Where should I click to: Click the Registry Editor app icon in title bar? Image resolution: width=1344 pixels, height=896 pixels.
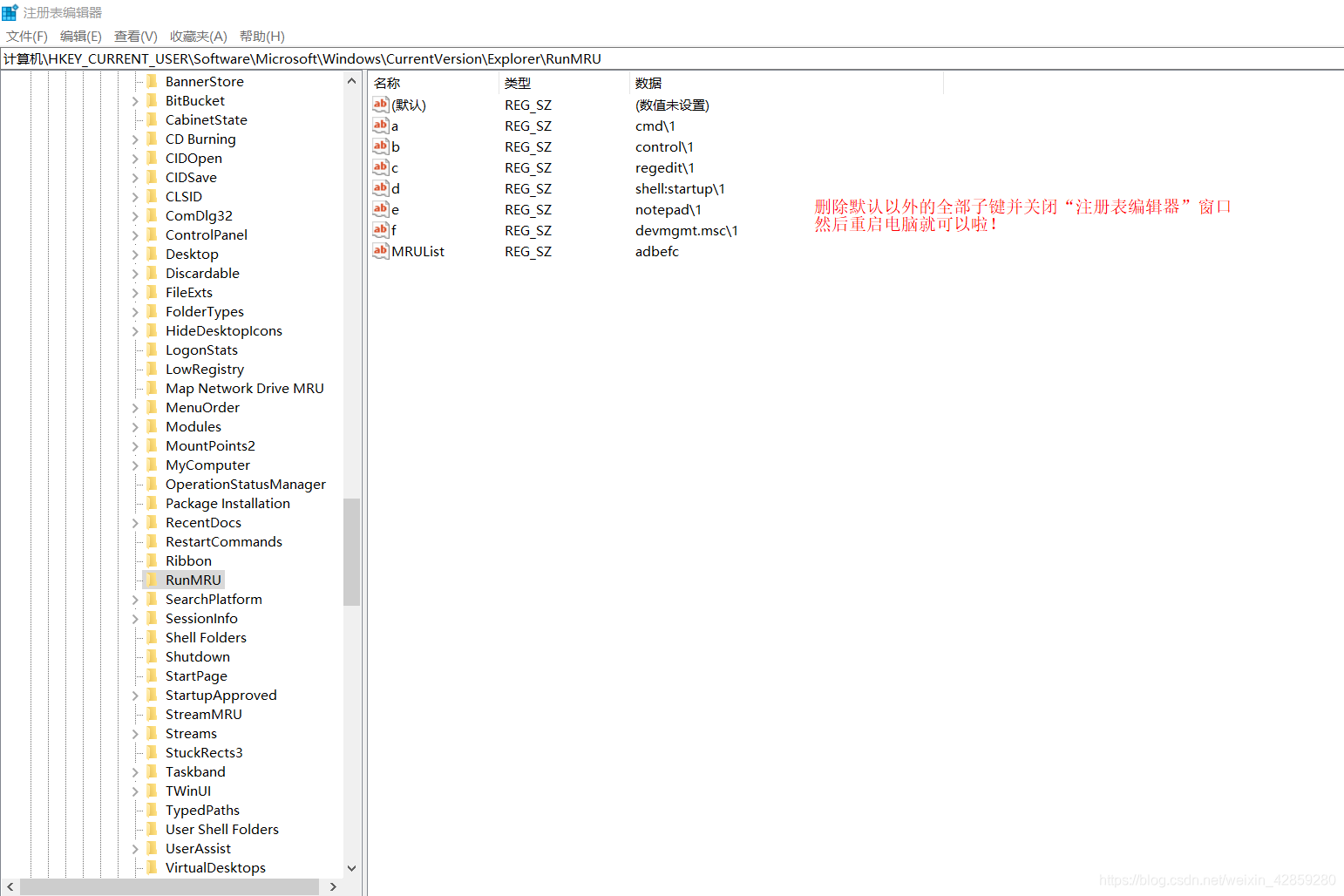(10, 12)
